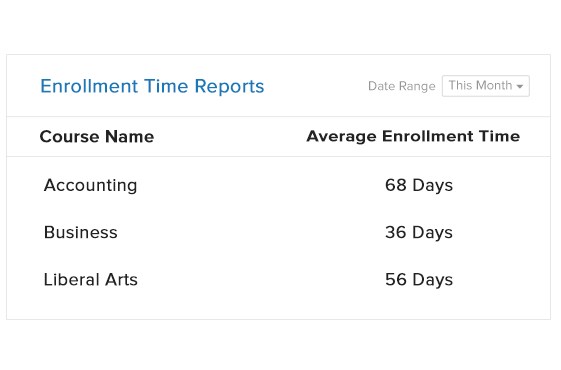Select the Course Name column header
The height and width of the screenshot is (370, 561).
click(97, 136)
